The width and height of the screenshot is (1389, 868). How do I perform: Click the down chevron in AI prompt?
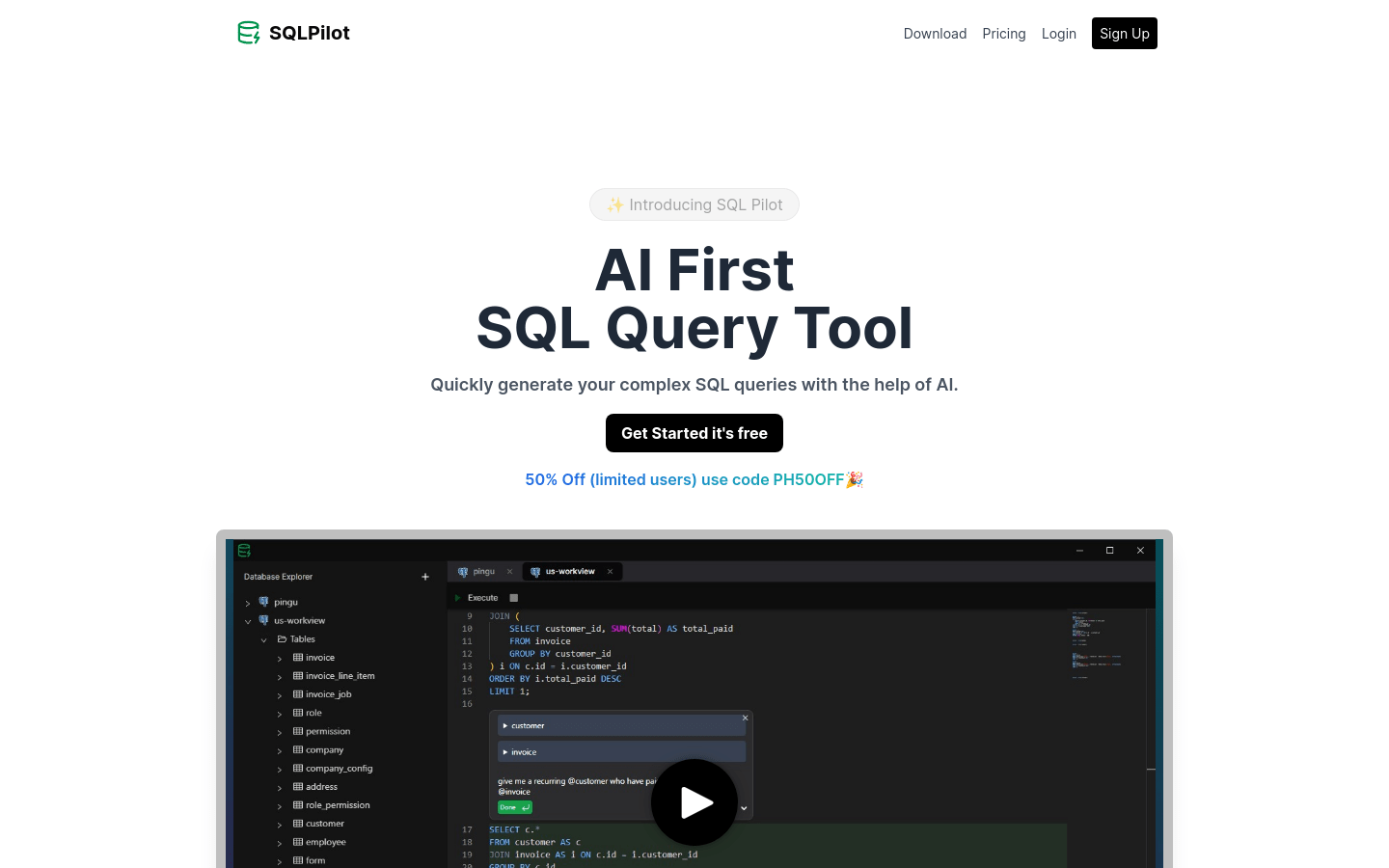pos(744,808)
